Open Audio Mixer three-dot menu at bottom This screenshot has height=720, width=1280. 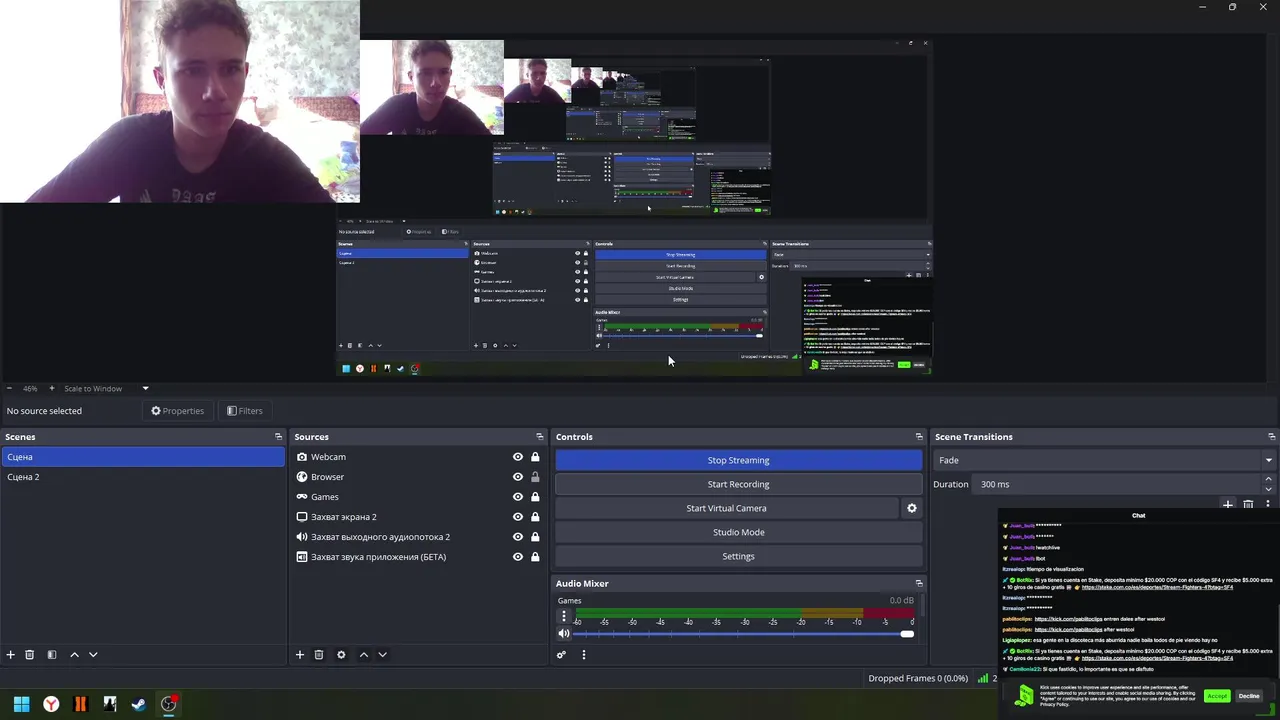coord(584,655)
